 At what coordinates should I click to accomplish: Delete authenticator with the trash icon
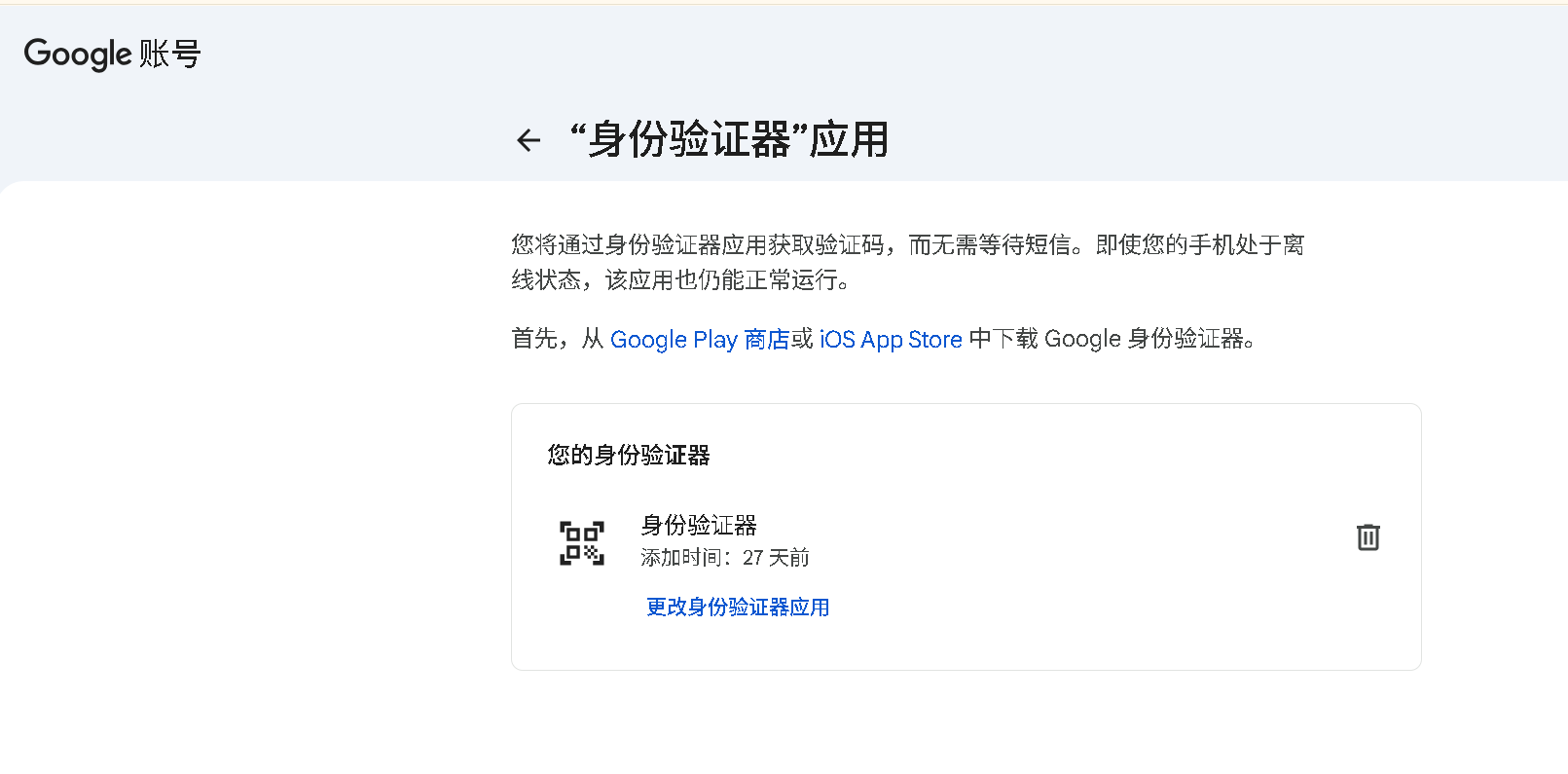click(1367, 537)
